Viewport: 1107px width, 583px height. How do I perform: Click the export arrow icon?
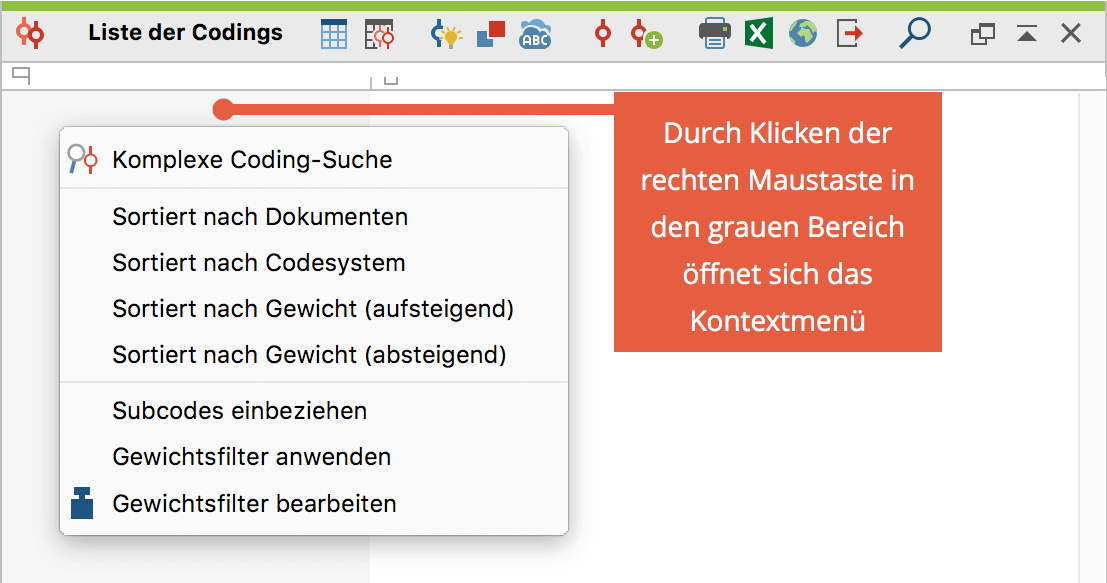[x=848, y=33]
